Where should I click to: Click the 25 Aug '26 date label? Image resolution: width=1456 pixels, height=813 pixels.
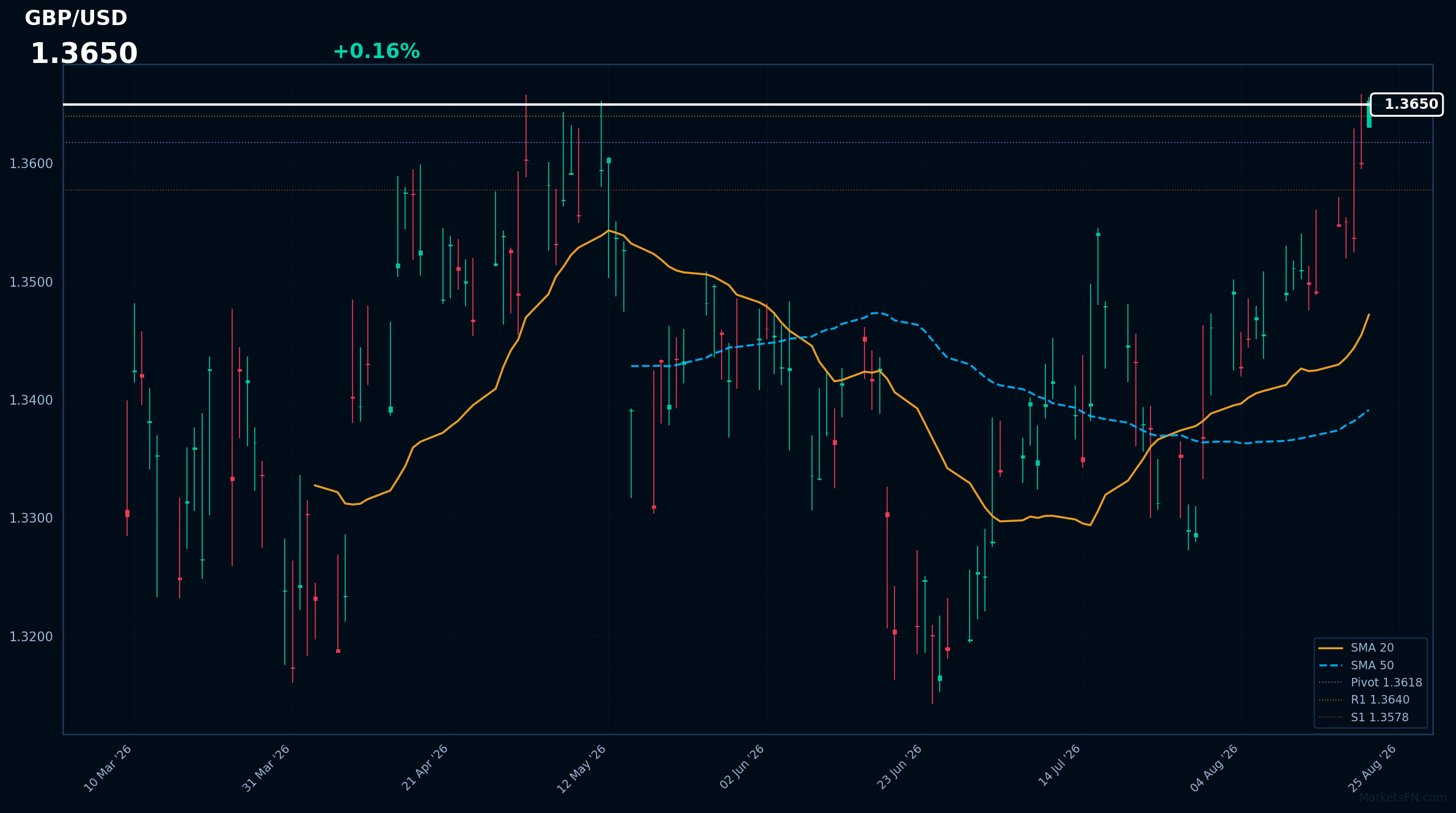coord(1374,768)
